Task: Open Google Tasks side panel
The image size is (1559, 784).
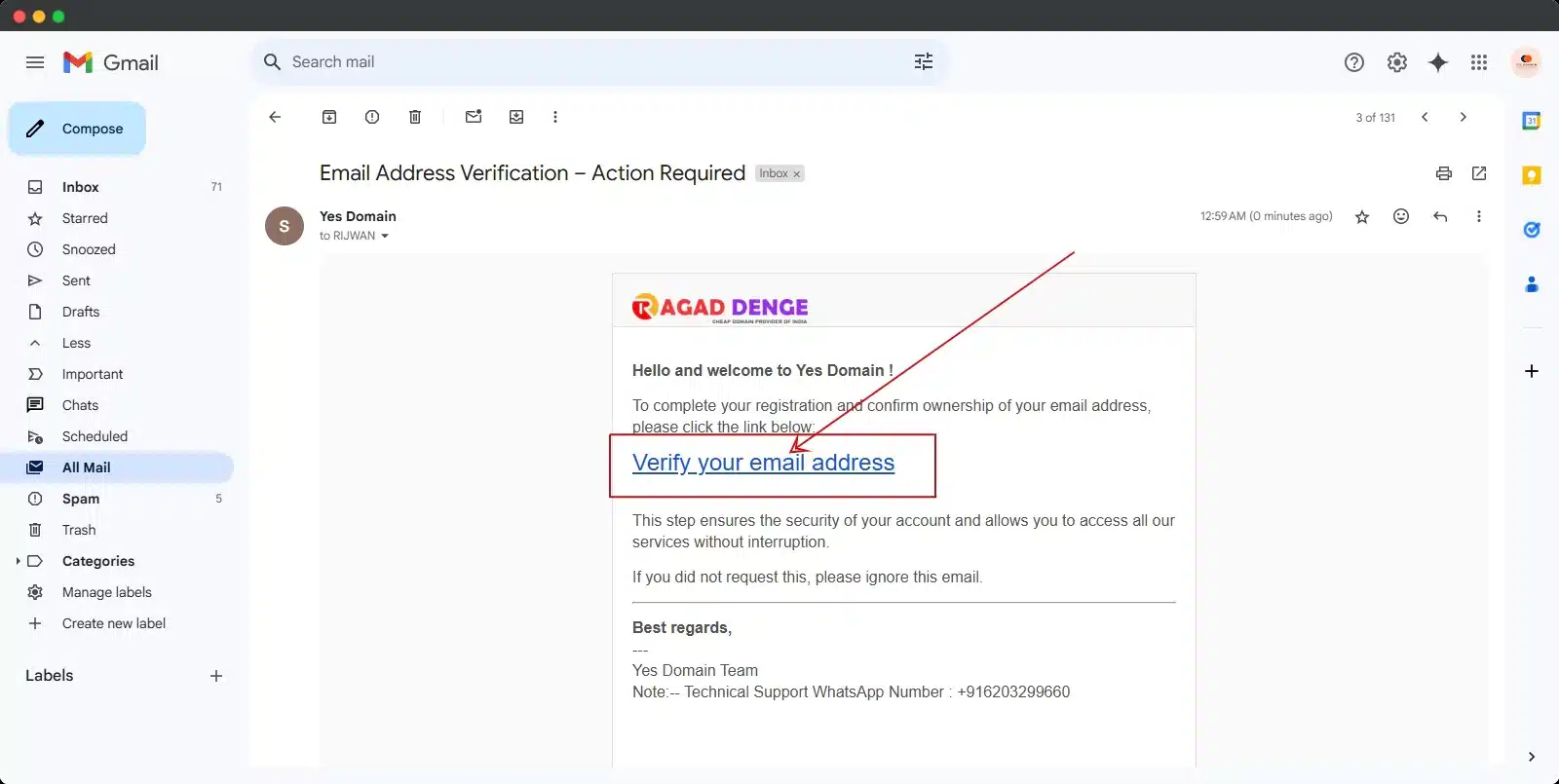Action: 1532,230
